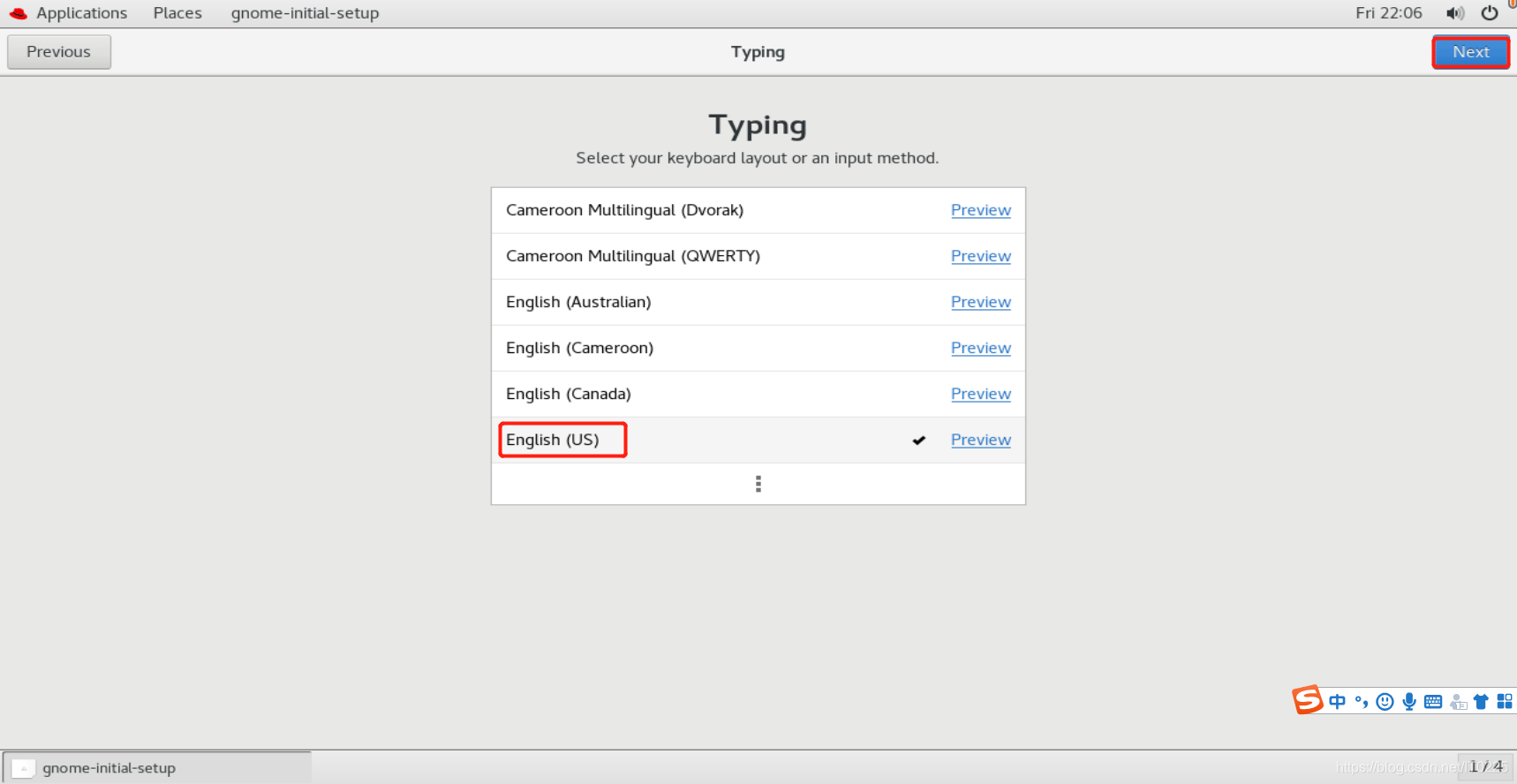Select Cameroon Multilingual (Dvorak) layout row
The image size is (1517, 784).
pos(758,210)
